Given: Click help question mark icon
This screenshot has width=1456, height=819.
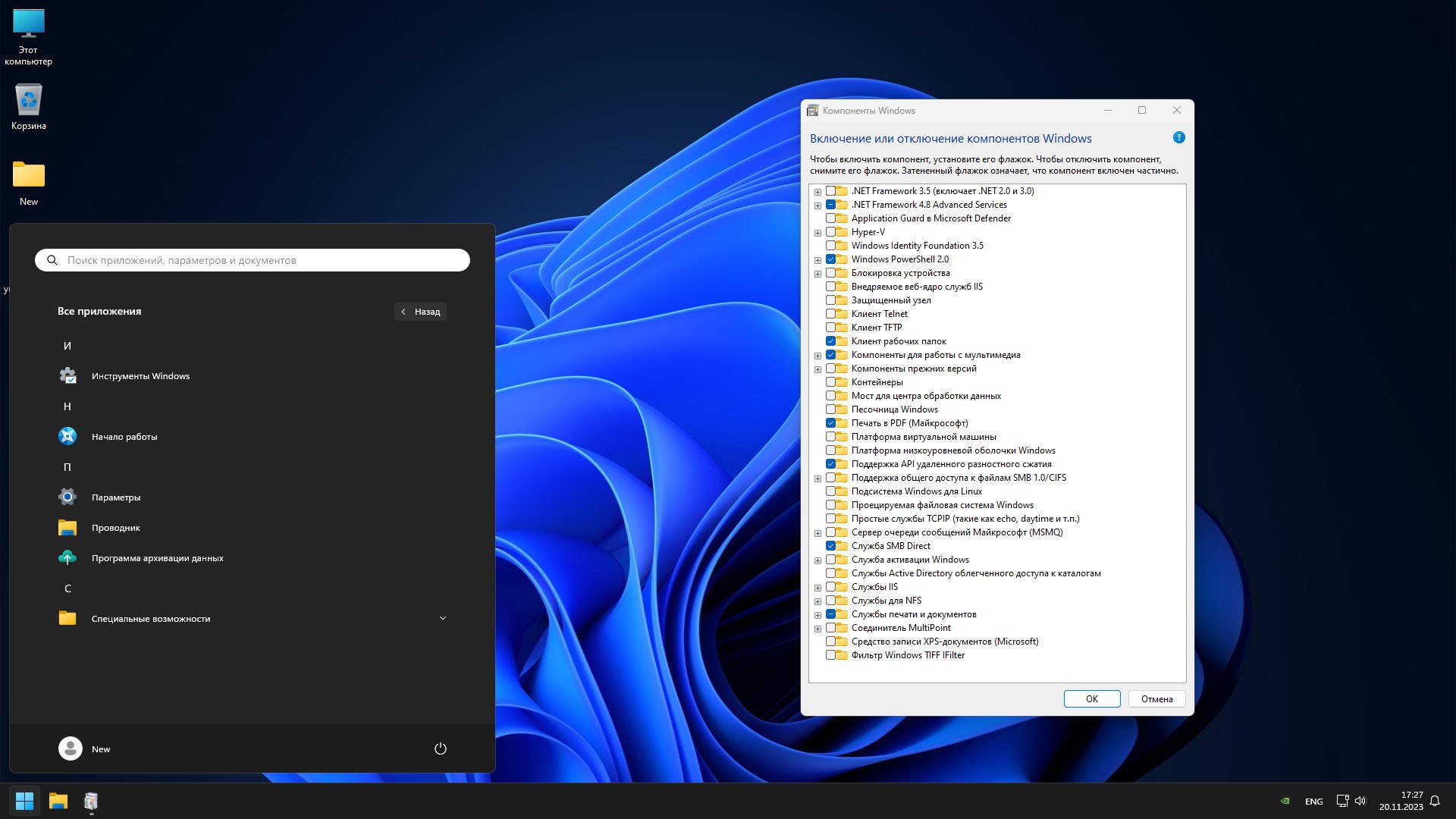Looking at the screenshot, I should coord(1178,138).
